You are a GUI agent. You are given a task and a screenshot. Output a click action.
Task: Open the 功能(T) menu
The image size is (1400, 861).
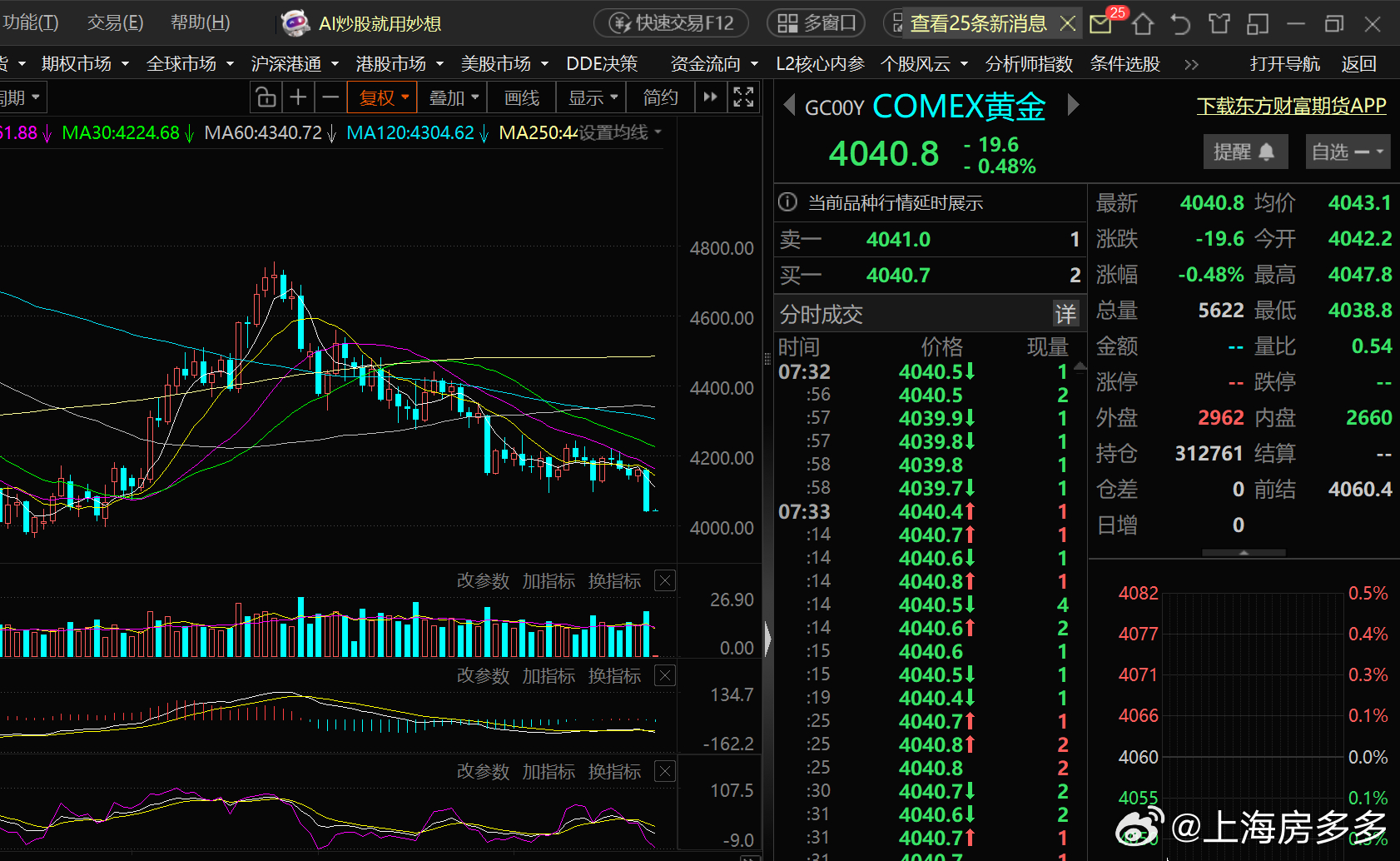(30, 22)
